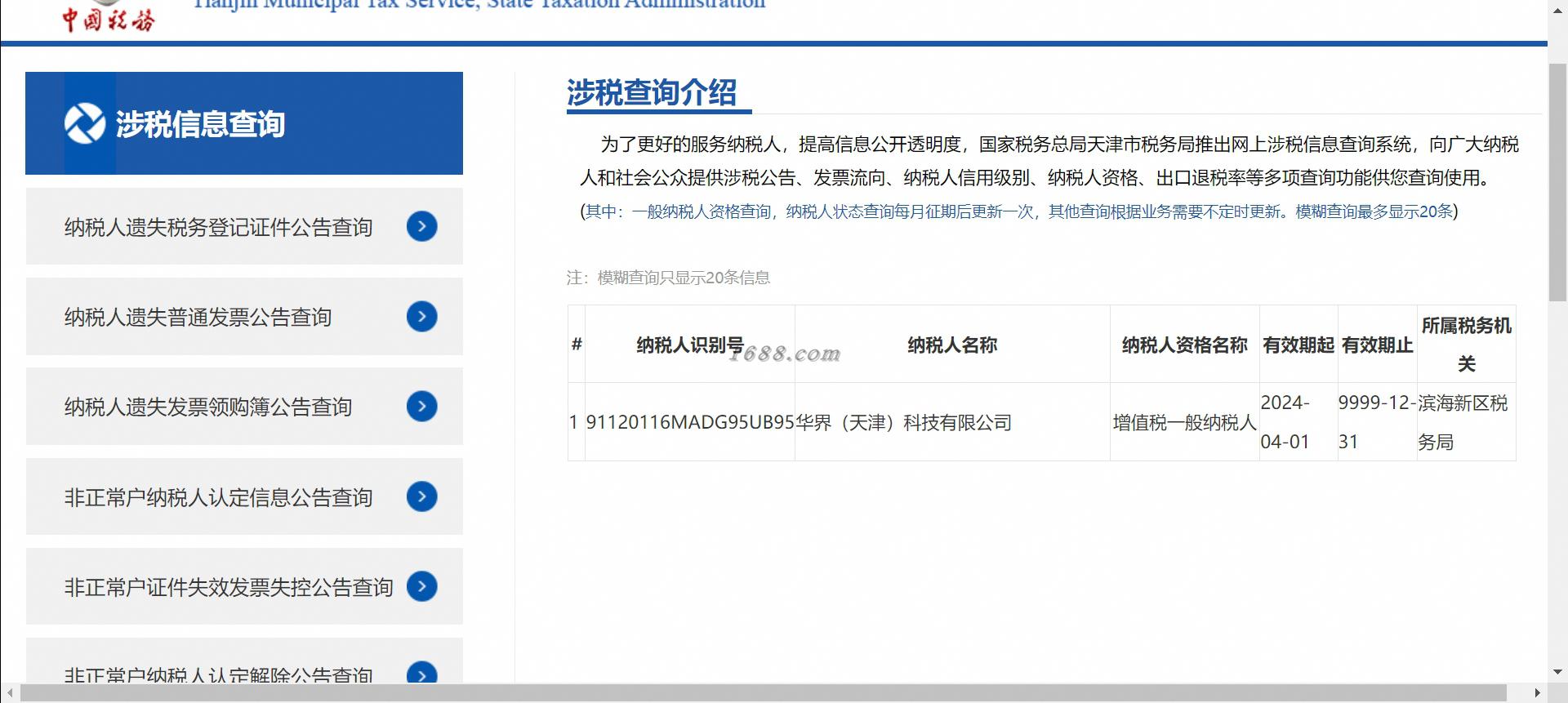Click arrow icon beside 非正常户证件失效发票失控公告查询
Viewport: 1568px width, 703px height.
pyautogui.click(x=422, y=585)
